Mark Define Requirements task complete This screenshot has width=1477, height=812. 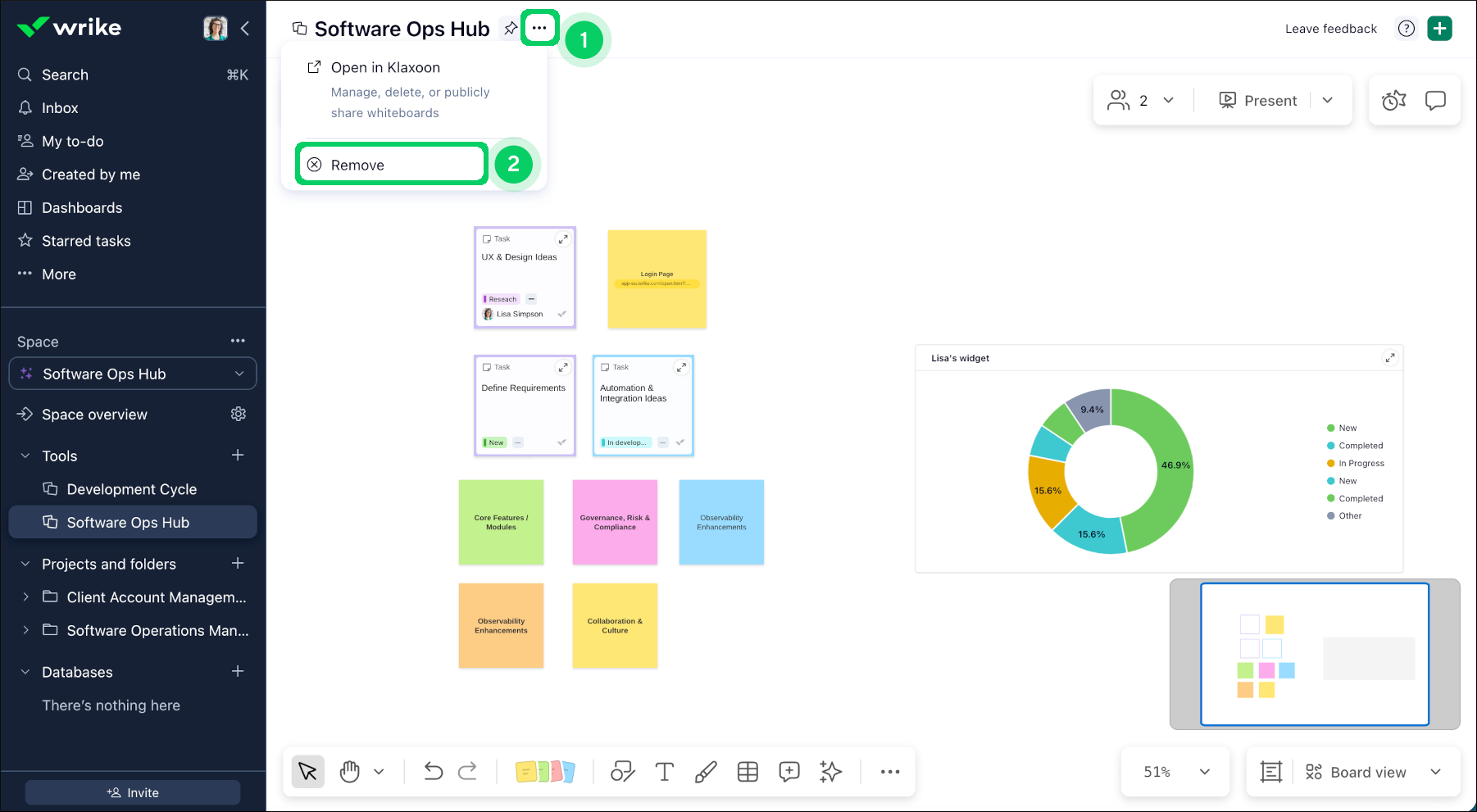coord(562,442)
